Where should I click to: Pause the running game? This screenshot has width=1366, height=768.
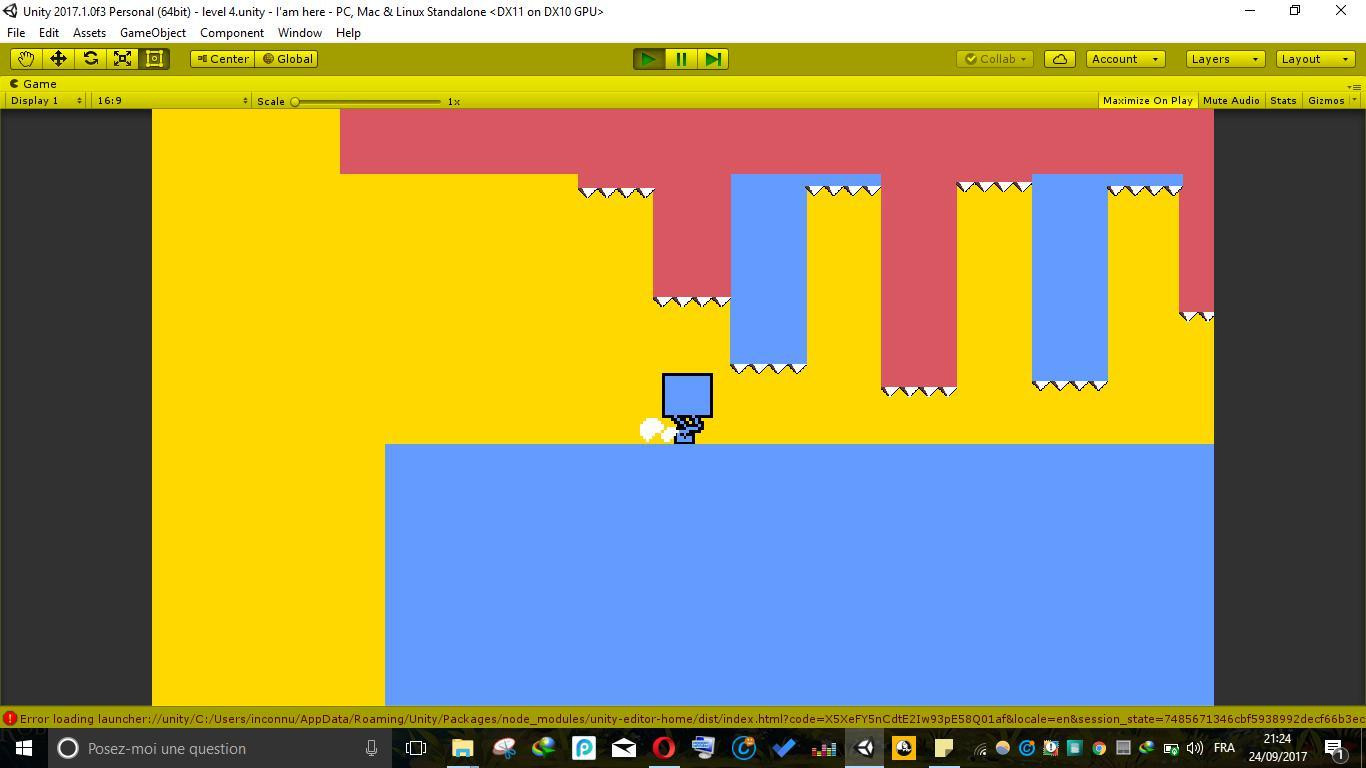point(681,59)
